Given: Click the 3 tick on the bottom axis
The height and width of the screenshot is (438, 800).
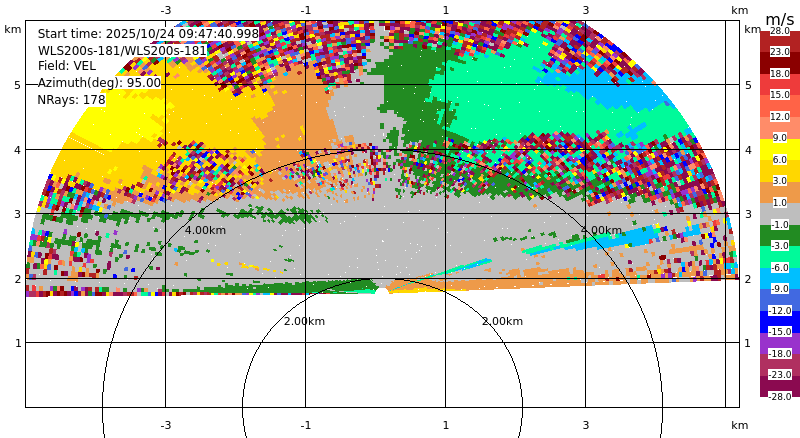Looking at the screenshot, I should pos(586,425).
